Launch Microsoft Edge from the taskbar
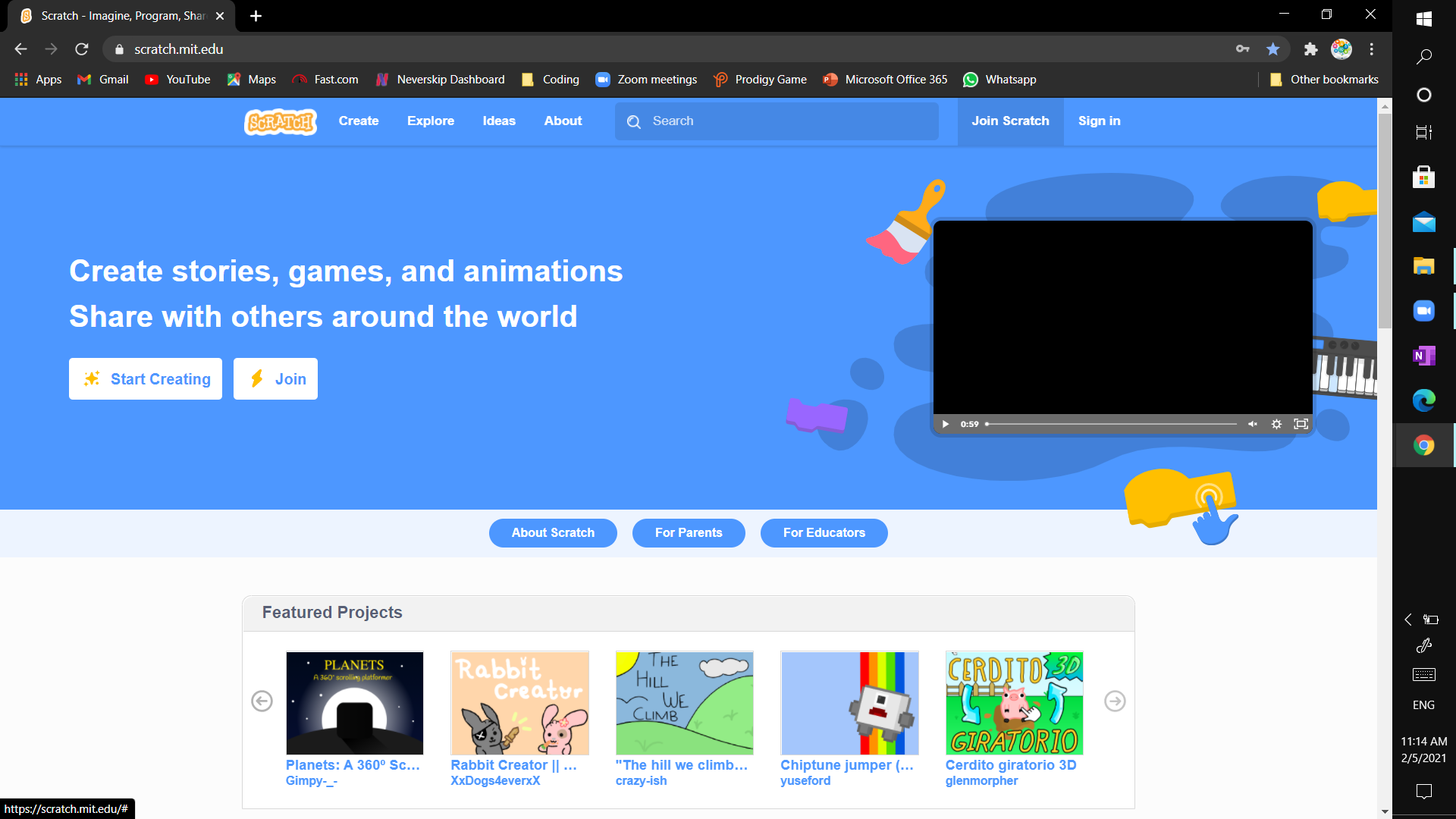1456x819 pixels. [1424, 400]
